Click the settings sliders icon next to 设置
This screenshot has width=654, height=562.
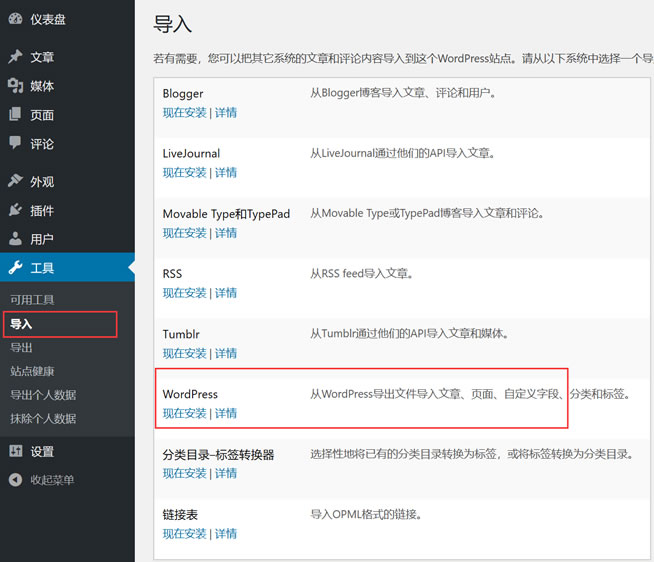[15, 451]
